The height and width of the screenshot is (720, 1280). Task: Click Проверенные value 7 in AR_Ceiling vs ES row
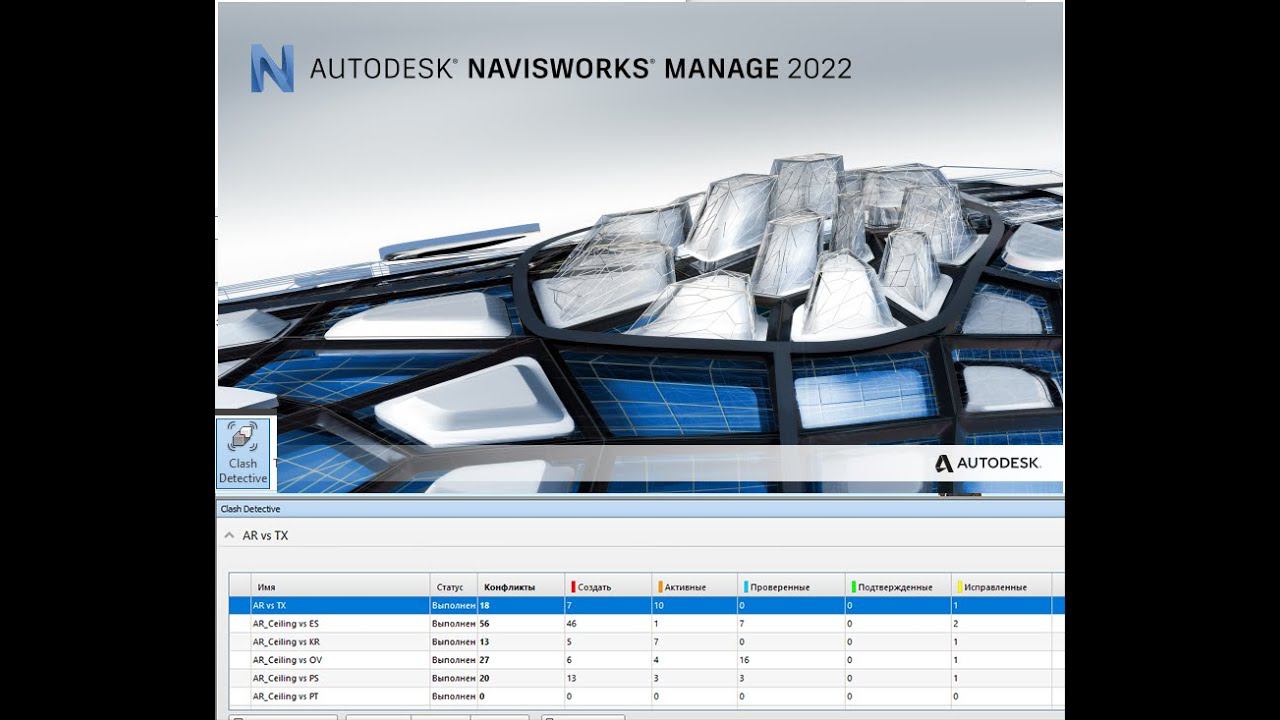pyautogui.click(x=742, y=623)
